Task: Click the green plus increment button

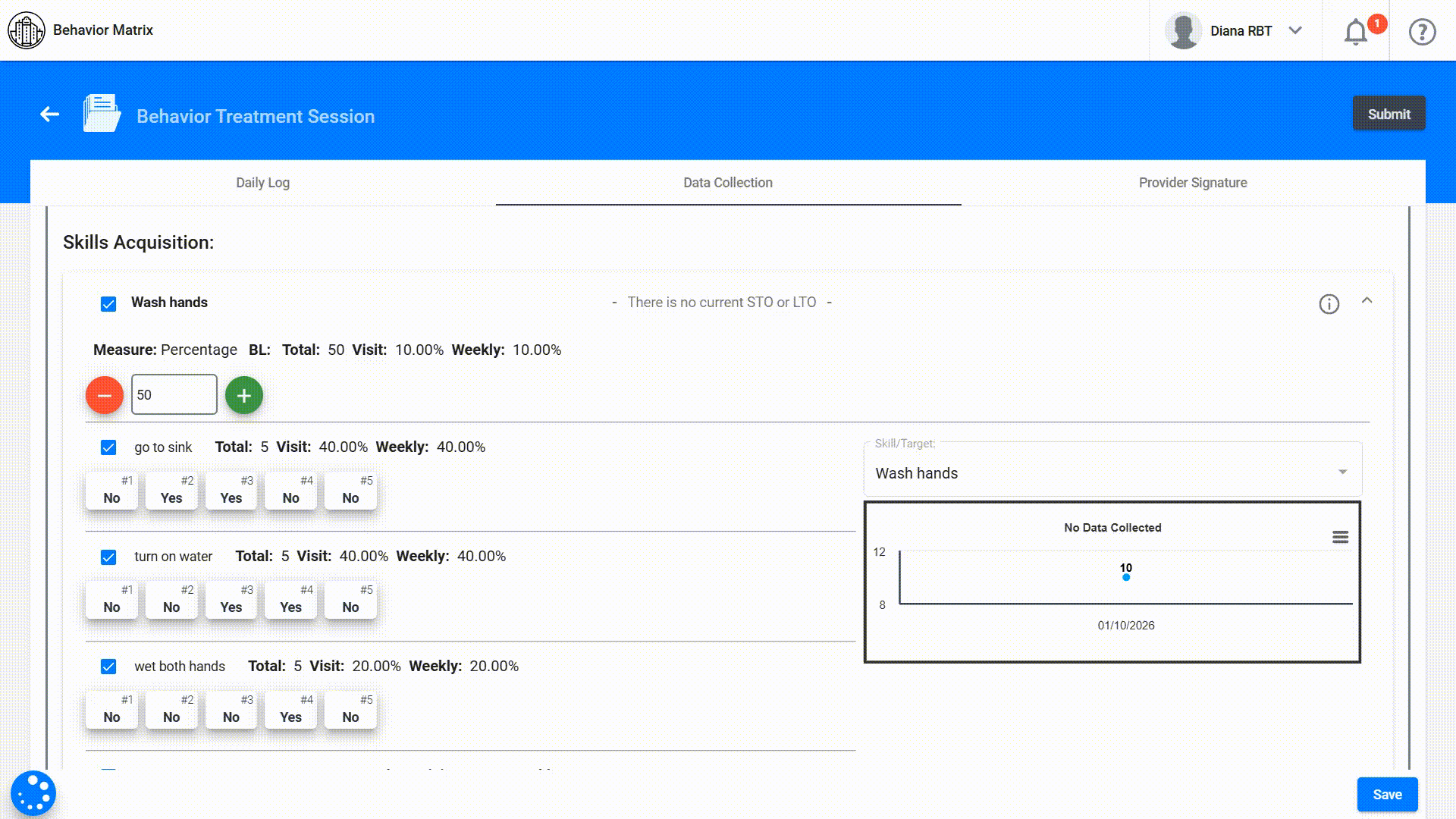Action: [x=243, y=395]
